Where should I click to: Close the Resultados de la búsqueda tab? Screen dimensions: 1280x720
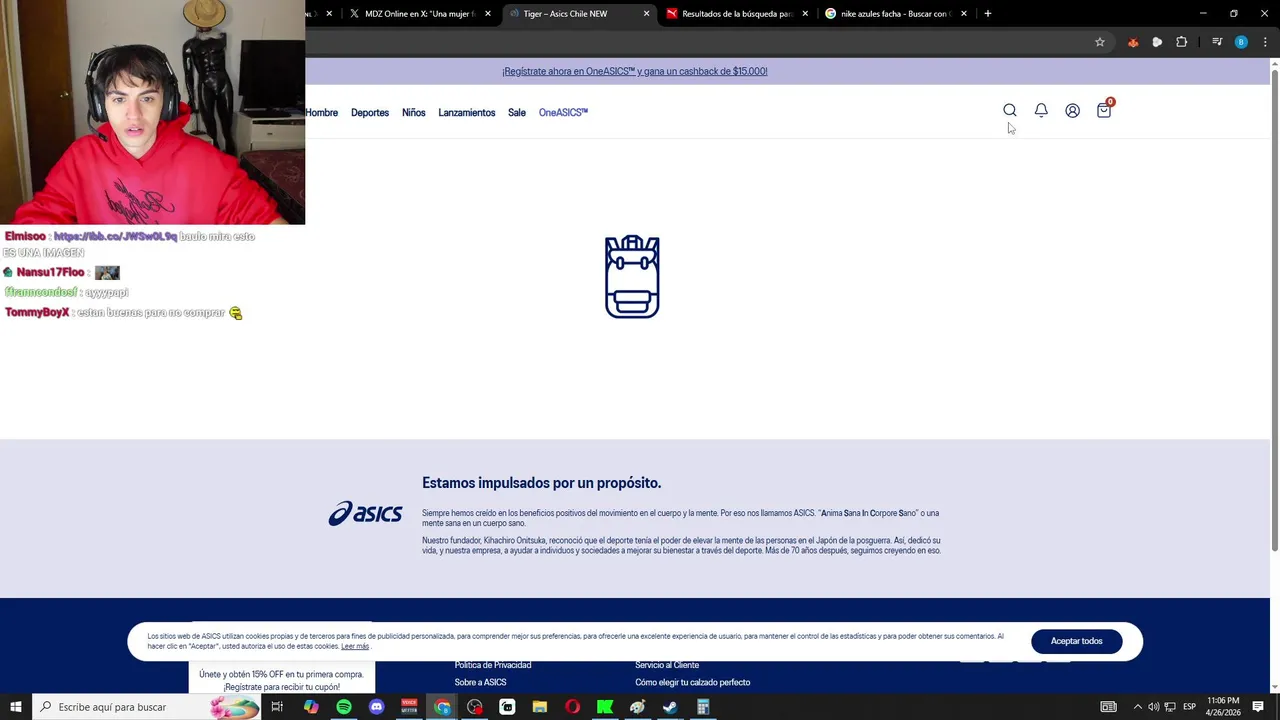[805, 14]
